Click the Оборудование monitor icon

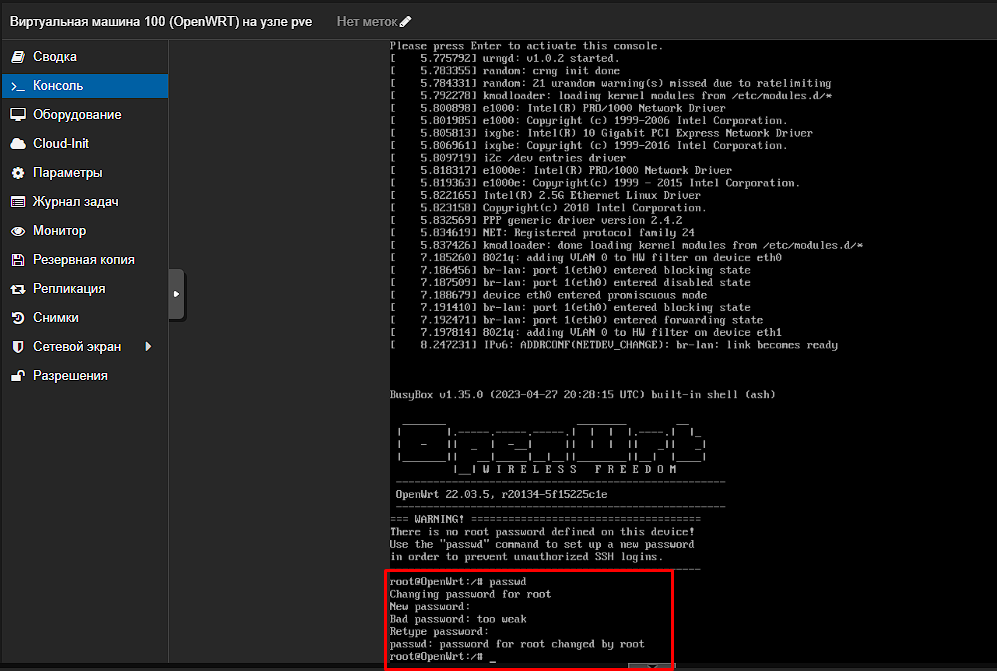18,114
